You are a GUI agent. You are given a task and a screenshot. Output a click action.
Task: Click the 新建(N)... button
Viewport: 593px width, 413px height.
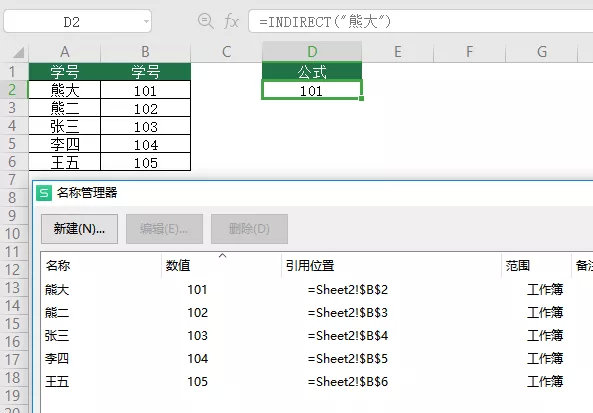pos(79,229)
